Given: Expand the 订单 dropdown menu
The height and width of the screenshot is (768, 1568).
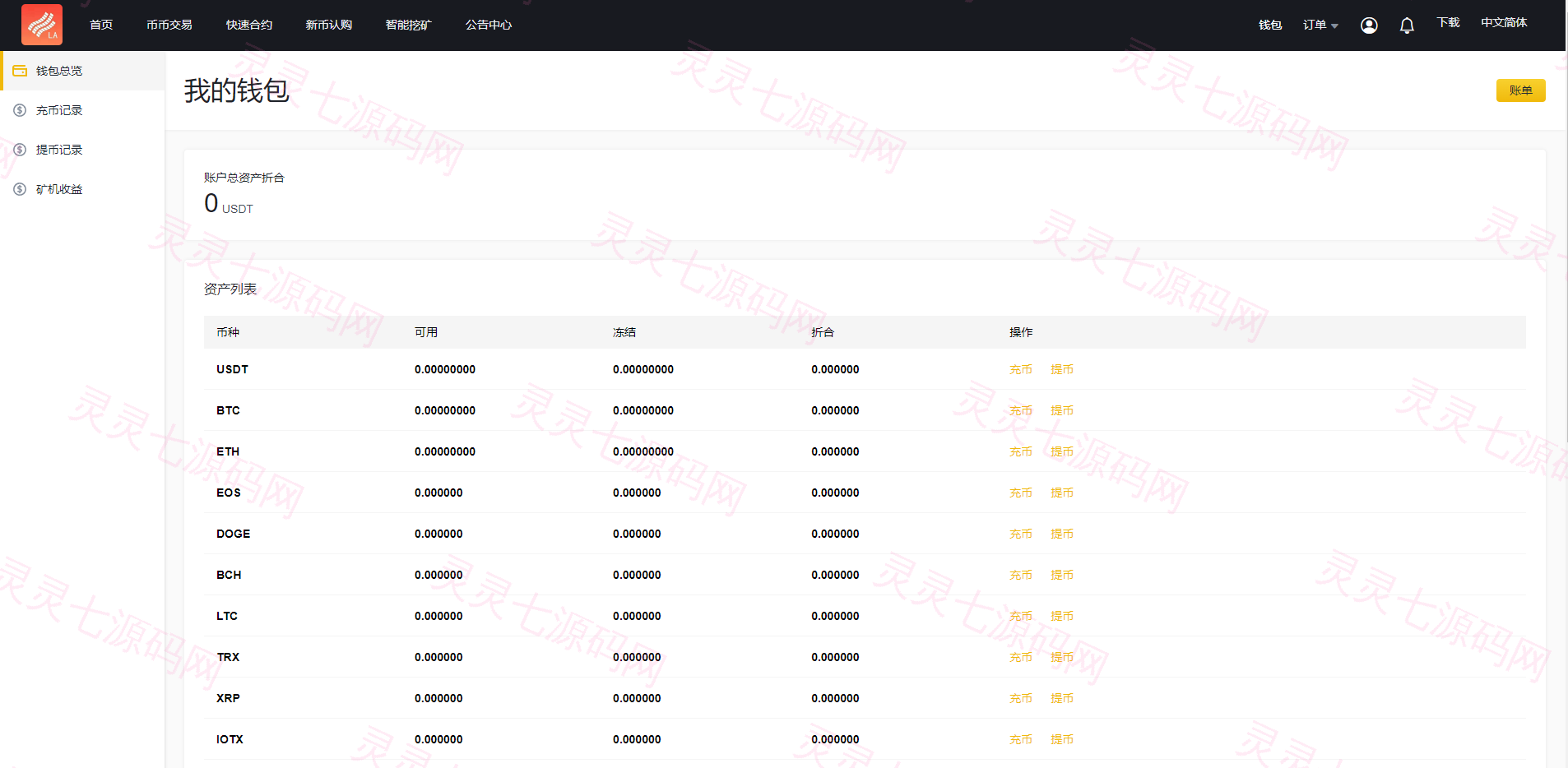Looking at the screenshot, I should click(x=1320, y=25).
